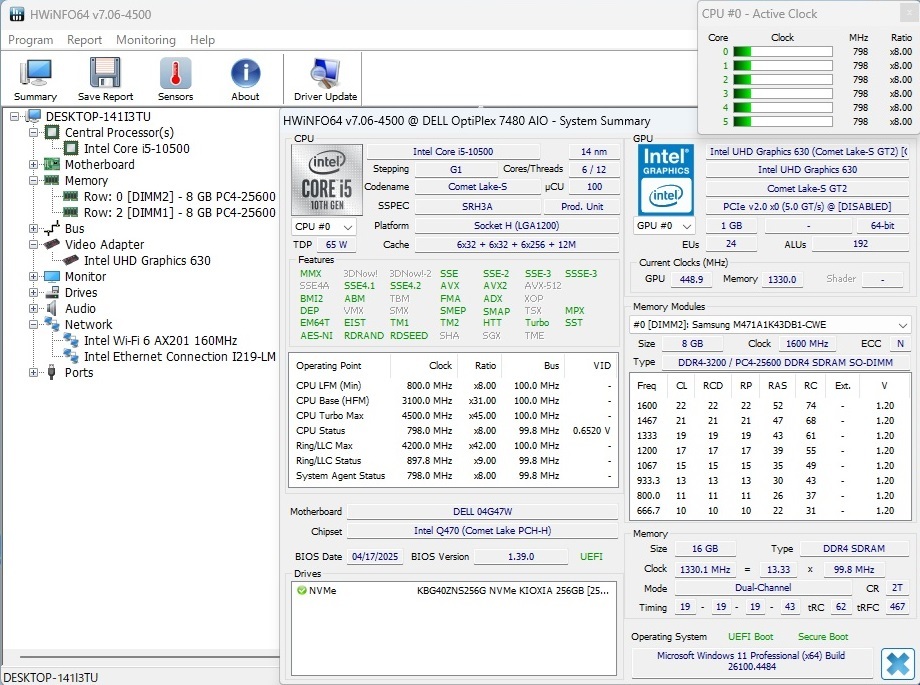
Task: Open the Monitoring menu
Action: pyautogui.click(x=146, y=40)
